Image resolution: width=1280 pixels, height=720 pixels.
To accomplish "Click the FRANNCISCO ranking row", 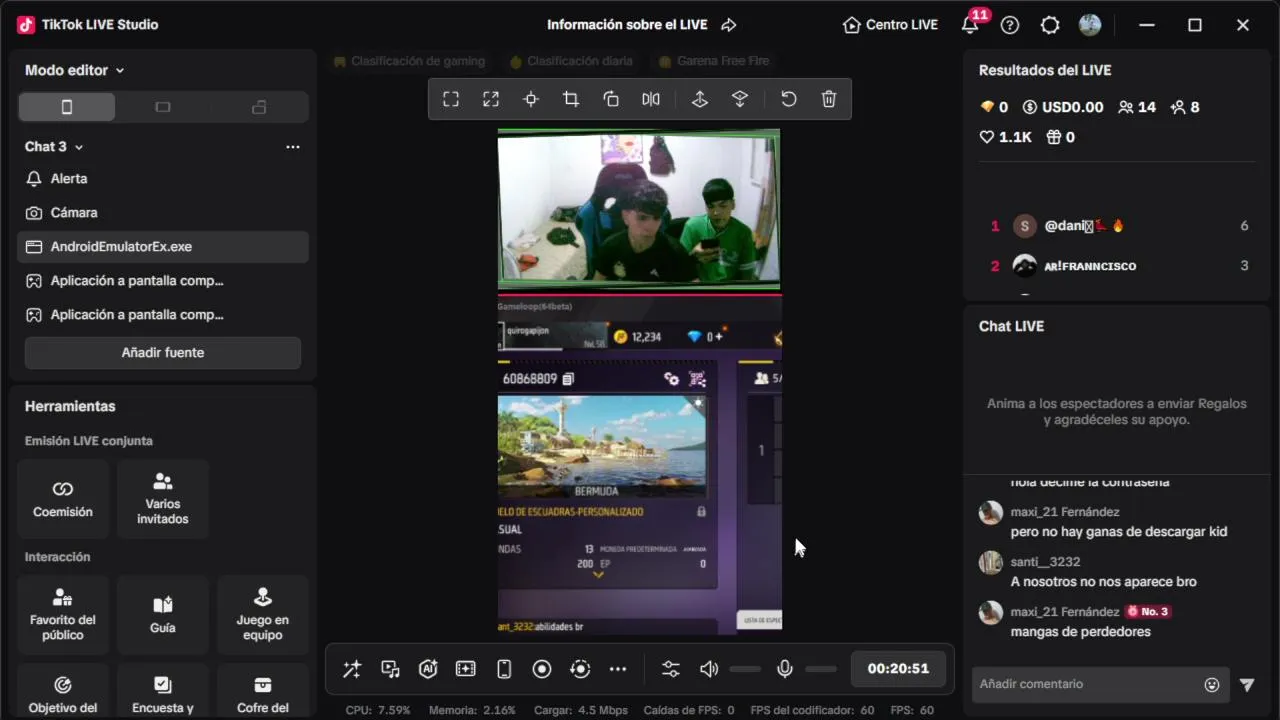I will coord(1117,266).
